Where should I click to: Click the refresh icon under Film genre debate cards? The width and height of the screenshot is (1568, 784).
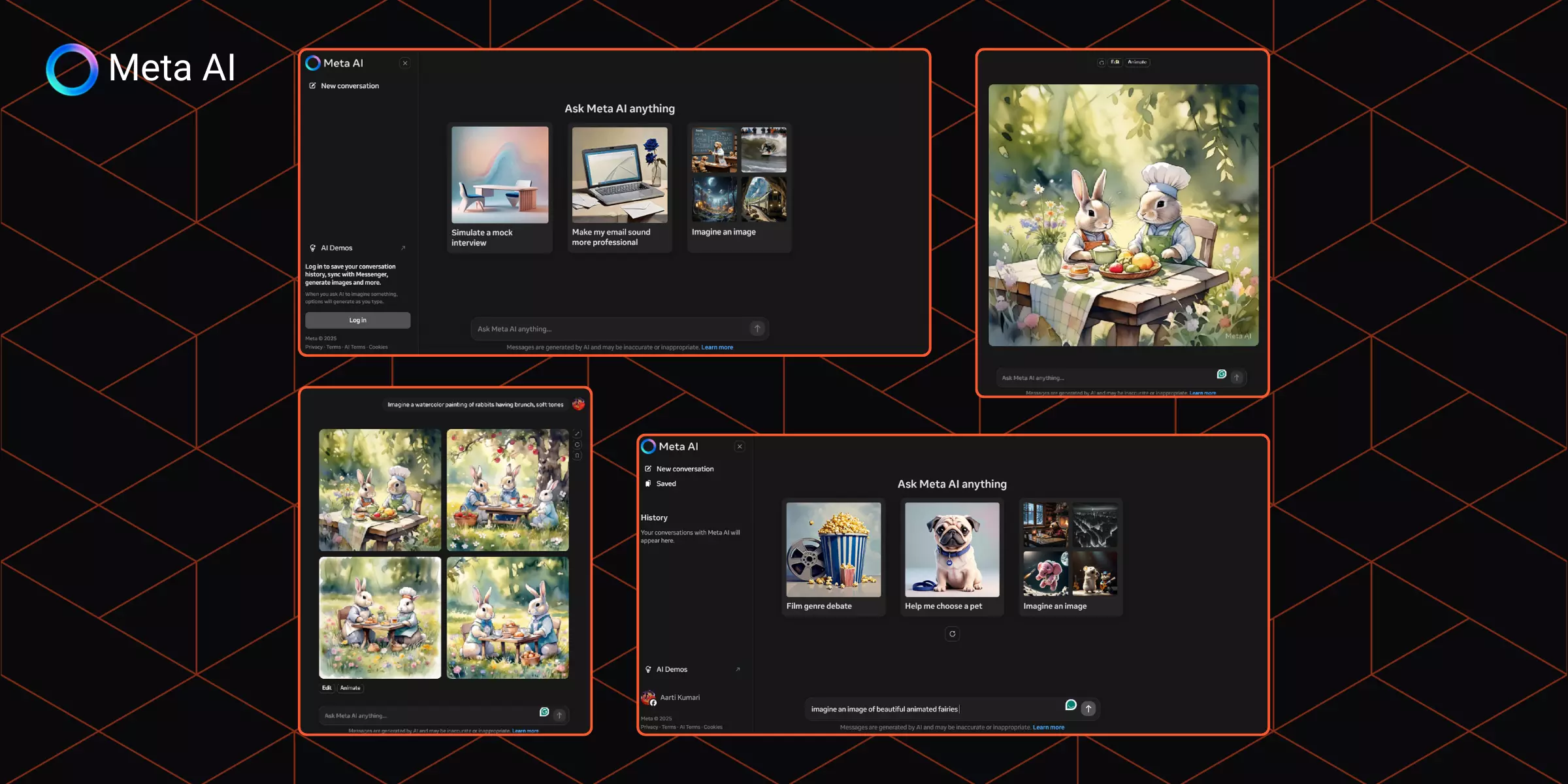click(952, 634)
